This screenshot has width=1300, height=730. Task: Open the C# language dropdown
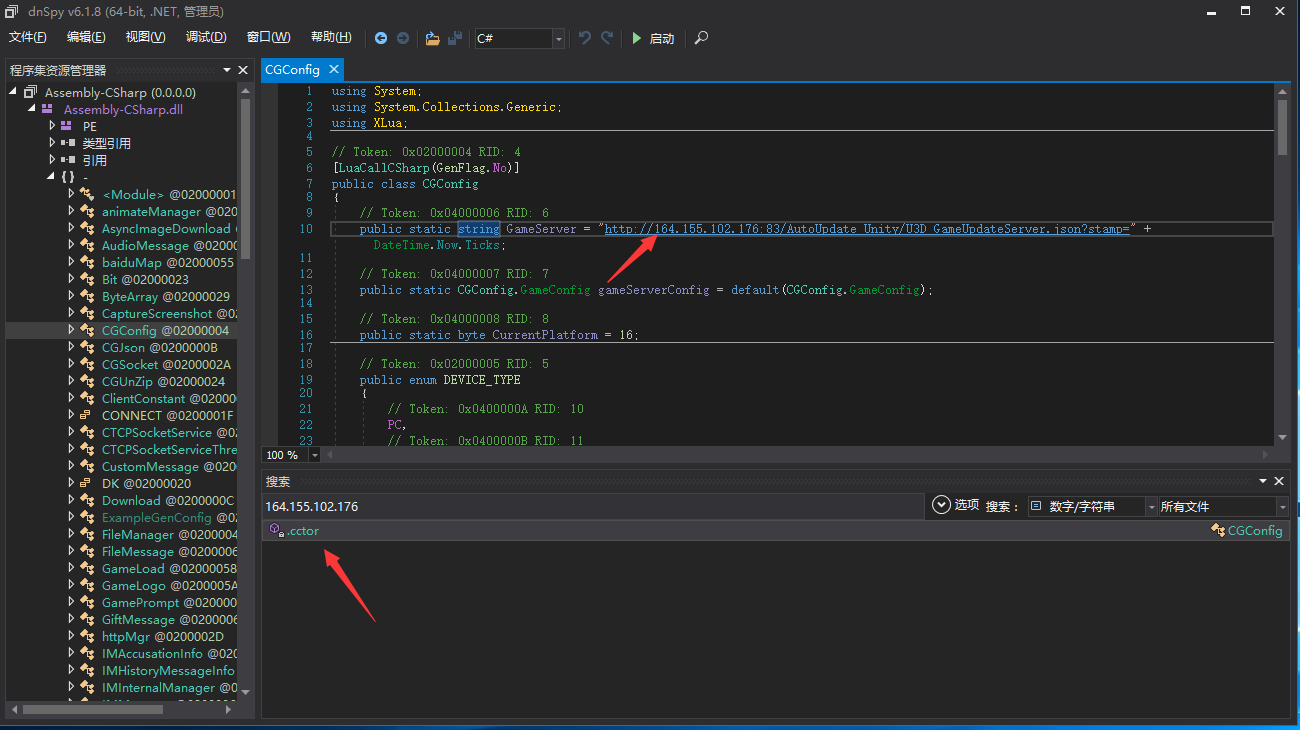pyautogui.click(x=559, y=38)
